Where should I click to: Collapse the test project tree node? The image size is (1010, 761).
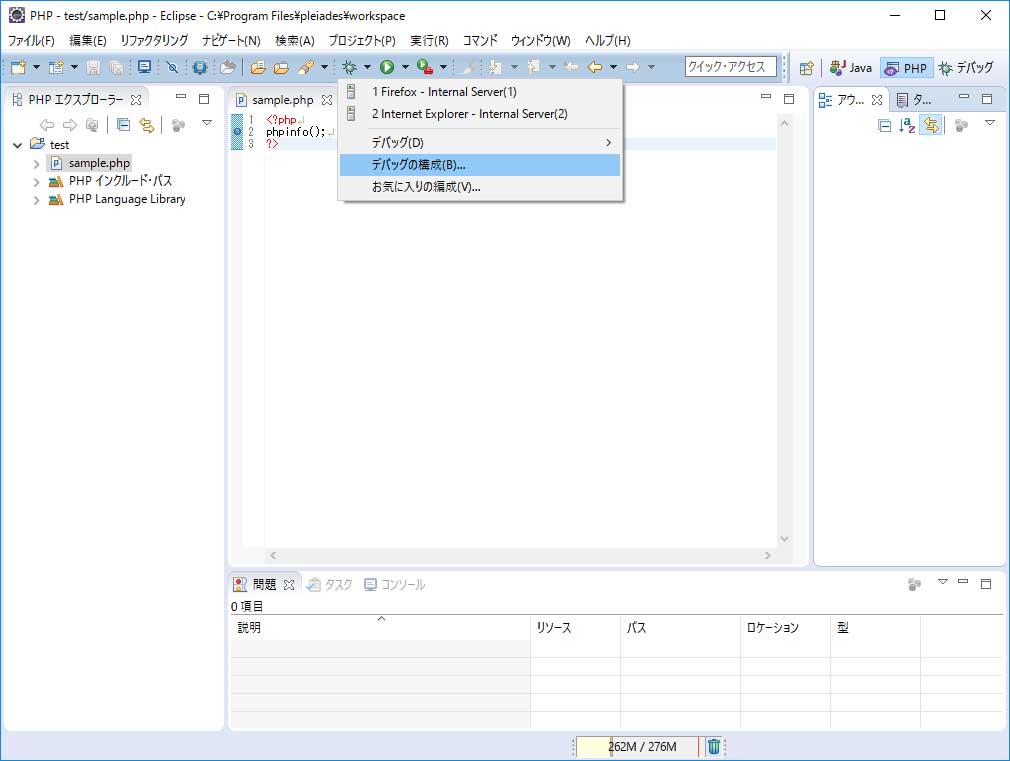tap(18, 145)
